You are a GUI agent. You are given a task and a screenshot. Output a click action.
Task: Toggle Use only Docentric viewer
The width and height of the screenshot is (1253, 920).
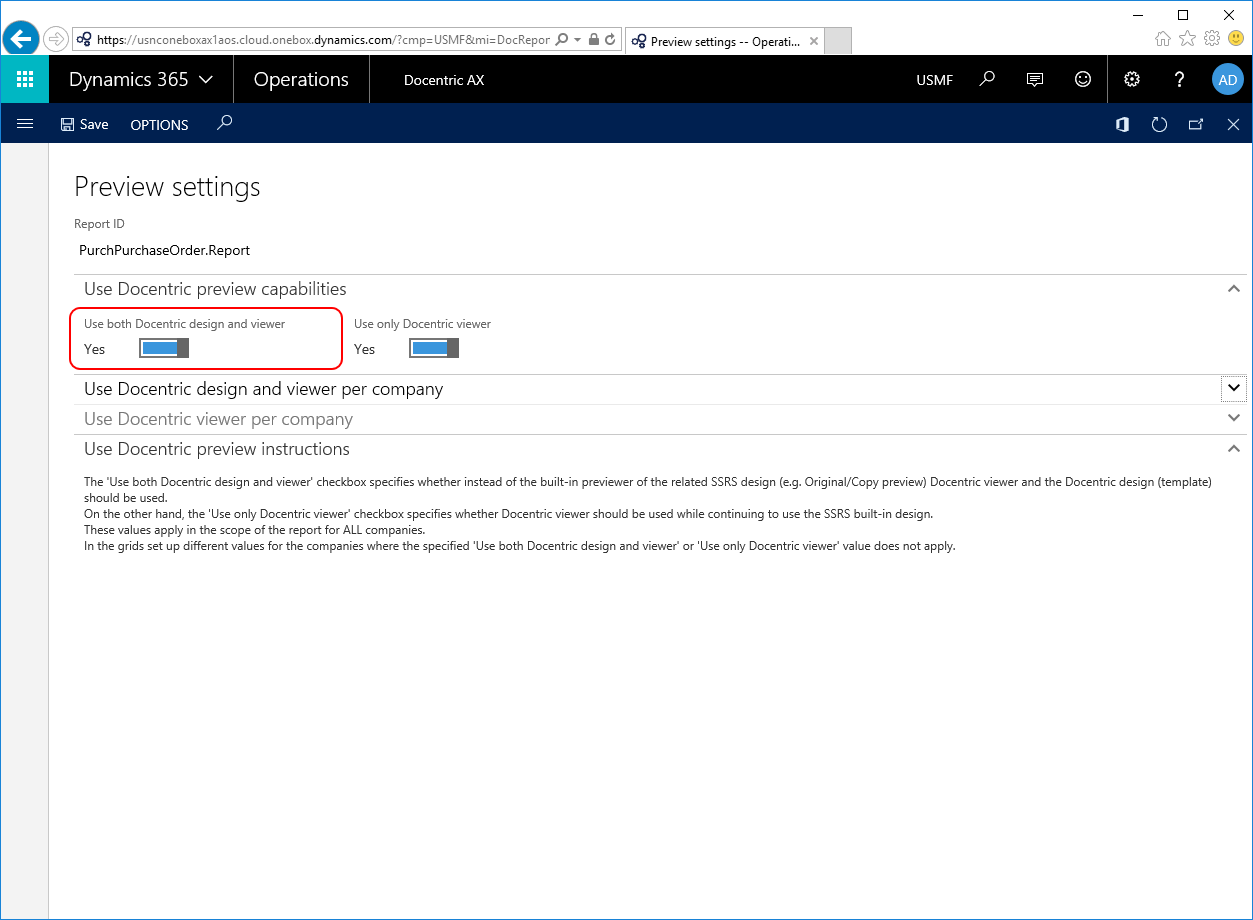point(434,348)
